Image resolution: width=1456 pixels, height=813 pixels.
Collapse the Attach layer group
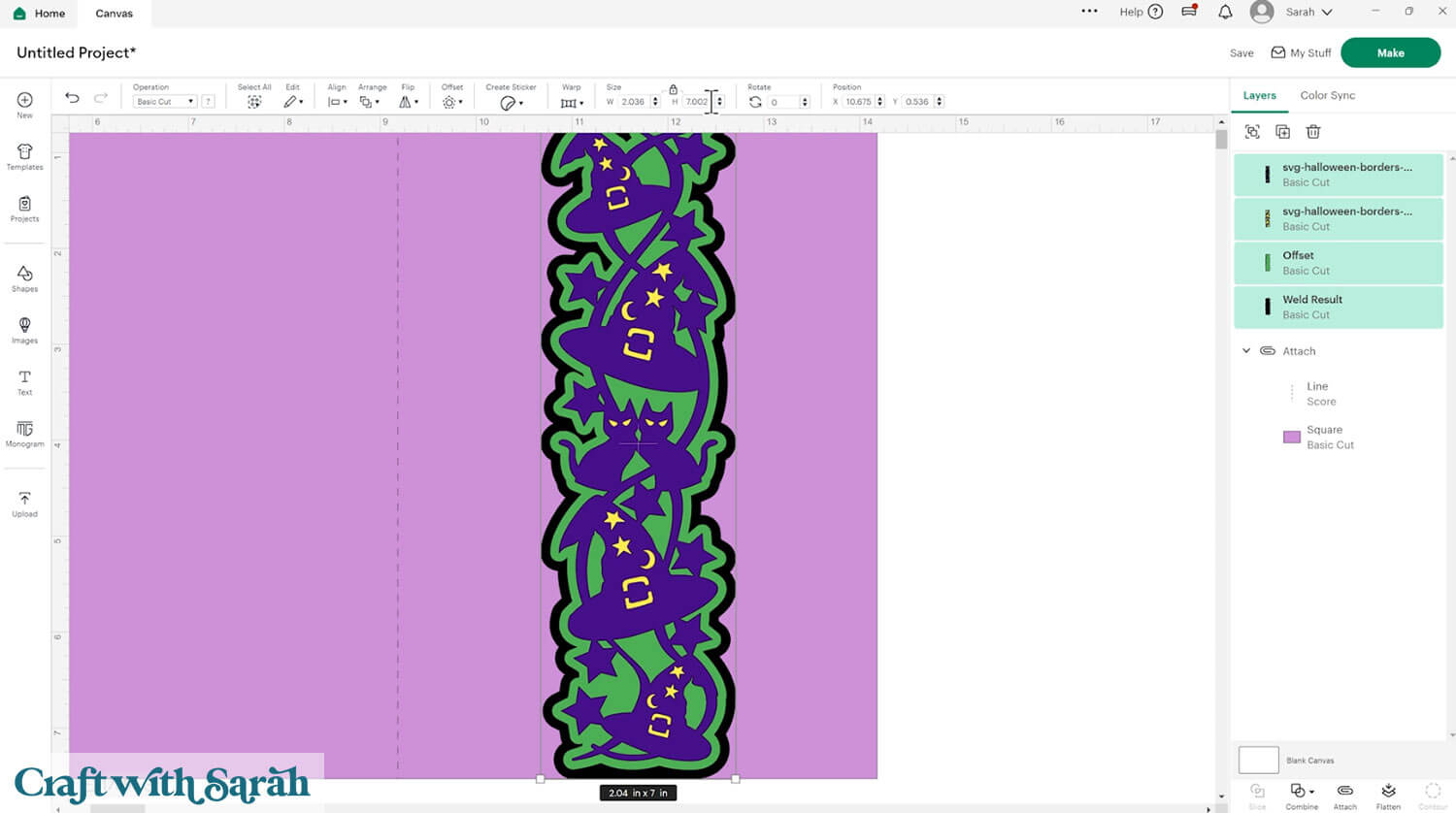(1246, 351)
